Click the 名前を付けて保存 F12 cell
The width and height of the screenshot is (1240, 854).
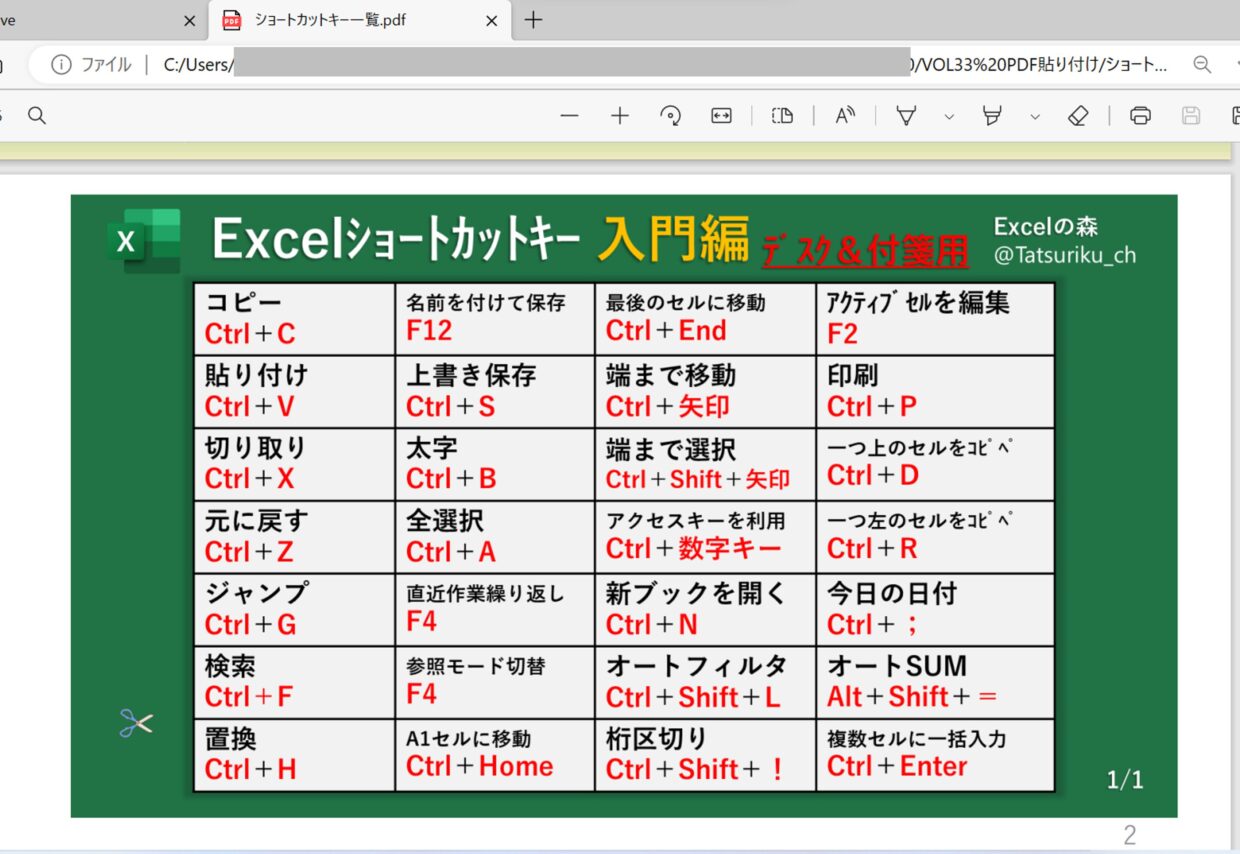[495, 319]
